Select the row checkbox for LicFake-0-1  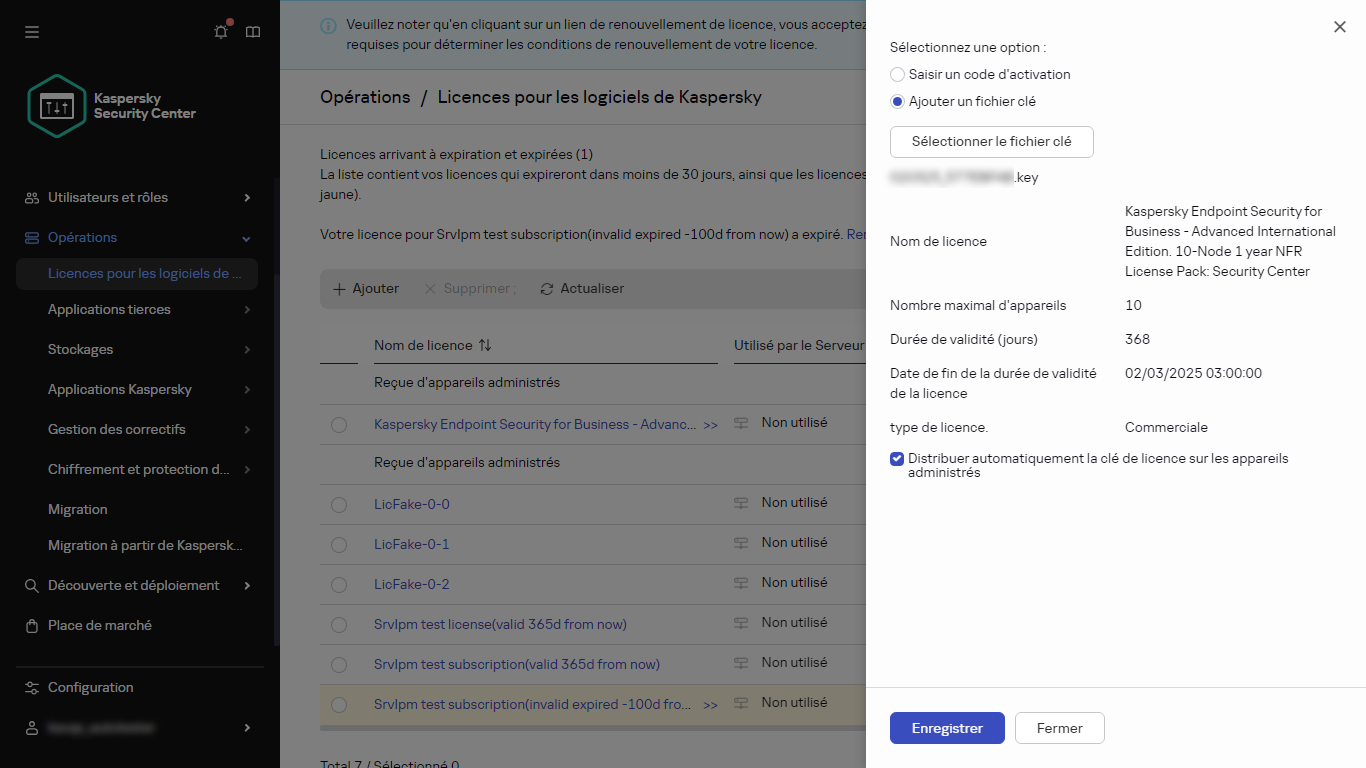338,543
